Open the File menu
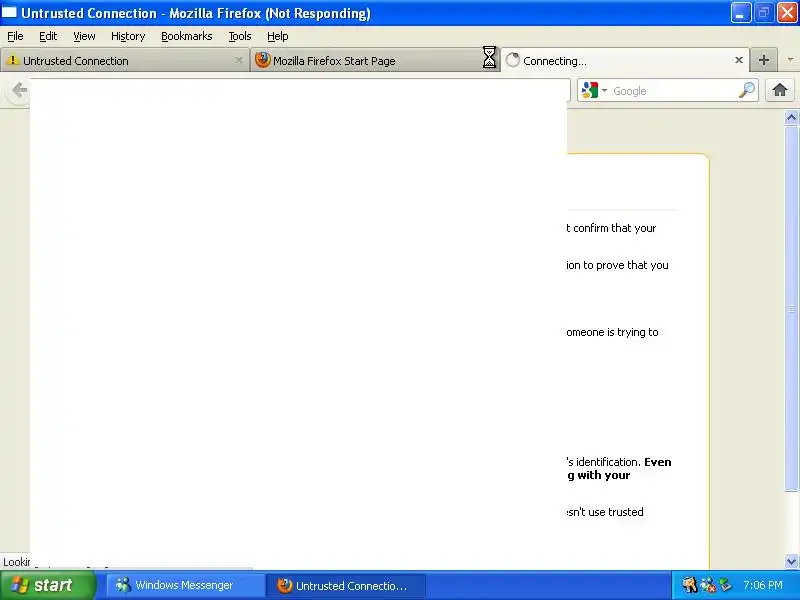Image resolution: width=800 pixels, height=600 pixels. click(15, 36)
